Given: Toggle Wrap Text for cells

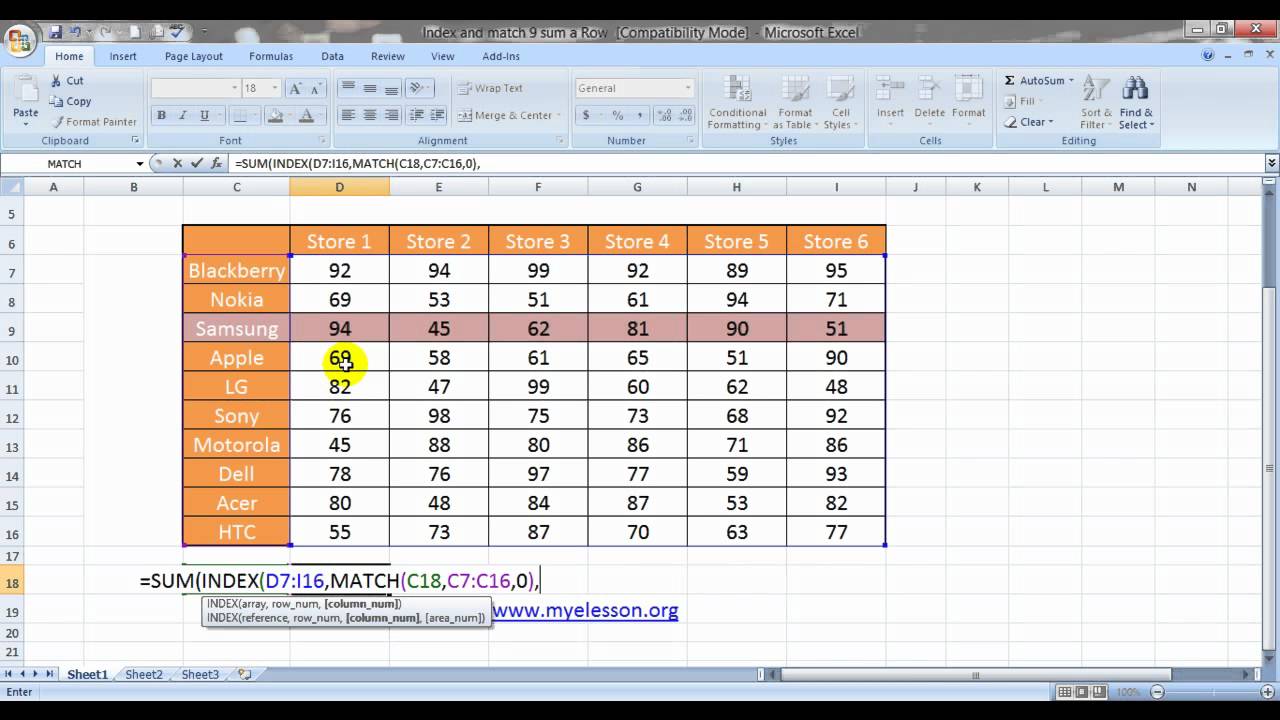Looking at the screenshot, I should pos(490,88).
